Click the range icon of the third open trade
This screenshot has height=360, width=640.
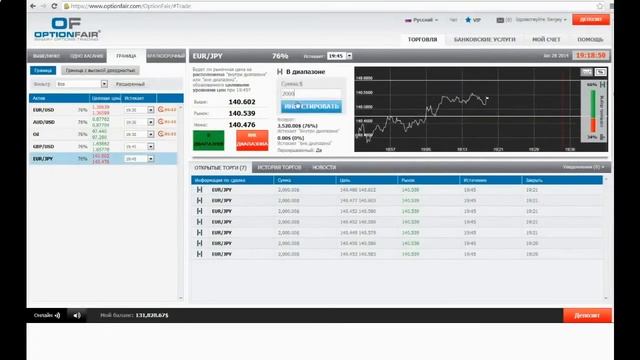(x=200, y=211)
